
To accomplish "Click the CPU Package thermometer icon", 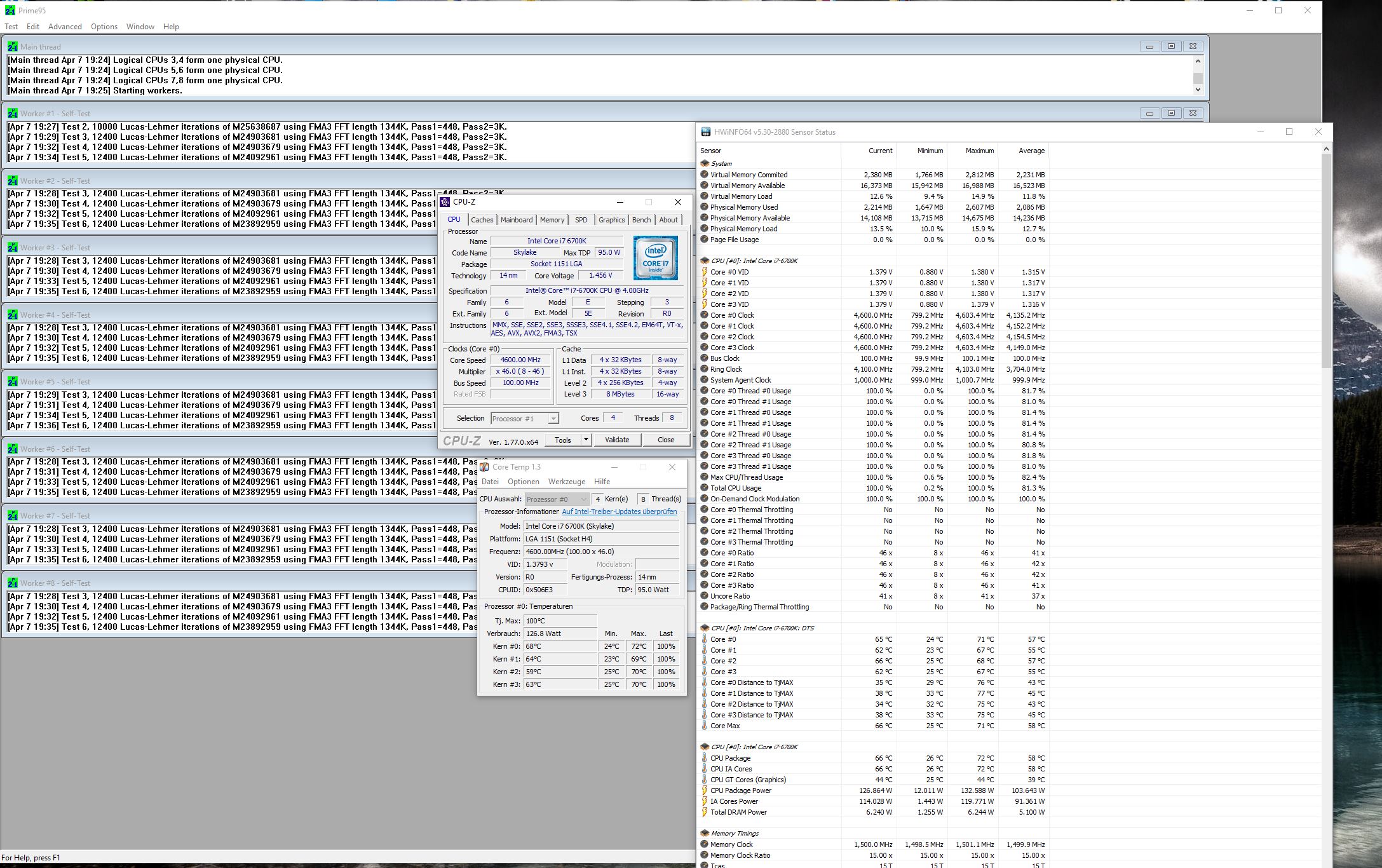I will [x=705, y=758].
